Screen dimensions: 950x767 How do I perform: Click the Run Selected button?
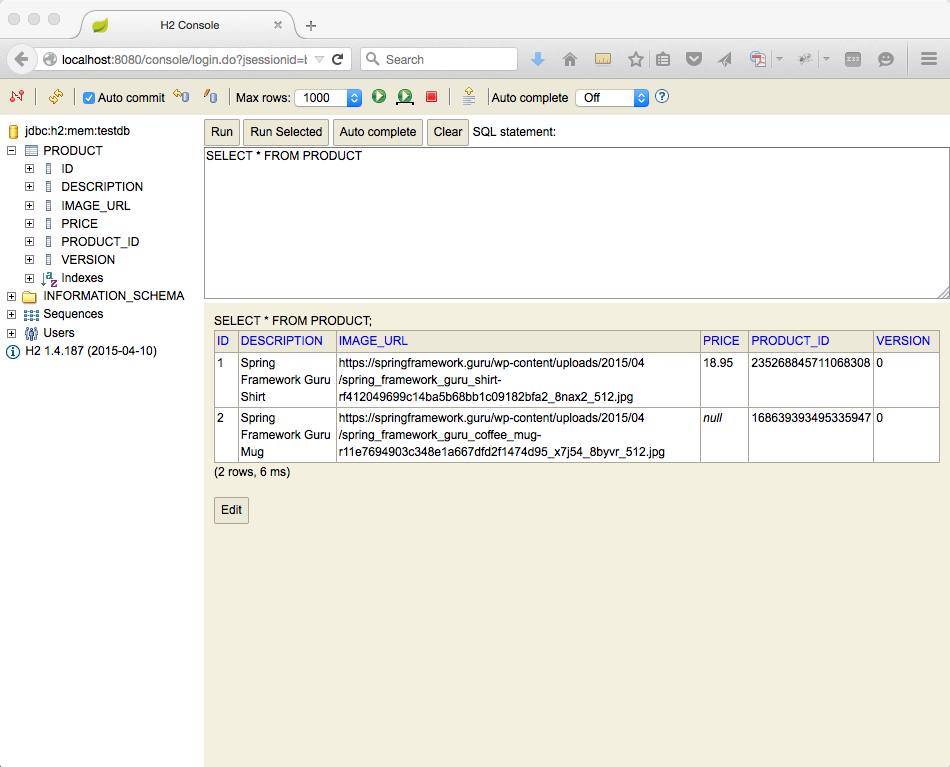pyautogui.click(x=286, y=132)
